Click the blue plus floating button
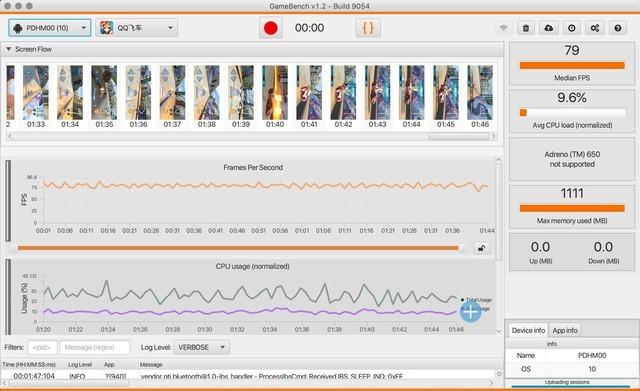This screenshot has width=640, height=391. click(x=471, y=312)
